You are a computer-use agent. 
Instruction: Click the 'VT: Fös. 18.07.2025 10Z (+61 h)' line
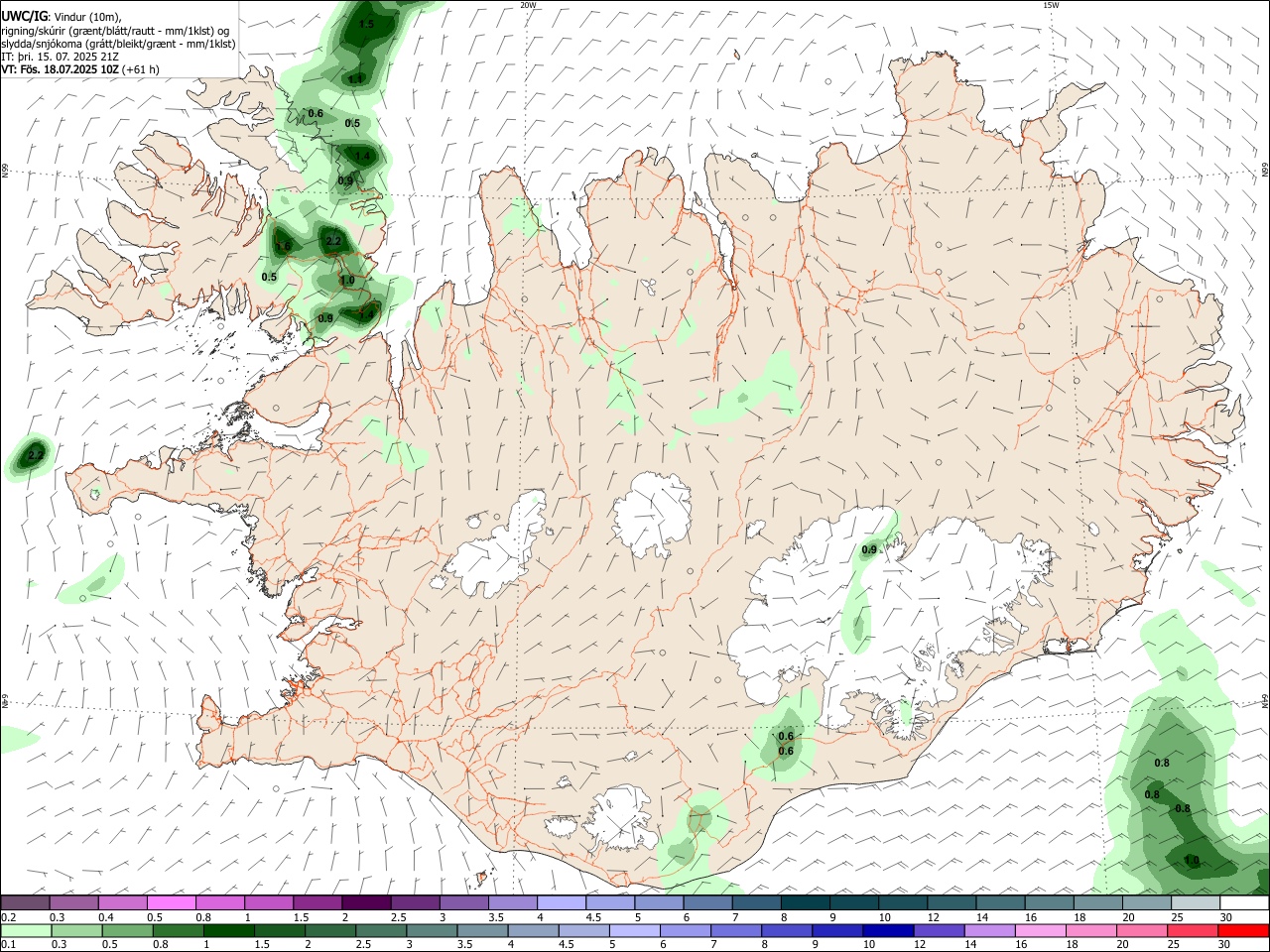click(80, 69)
